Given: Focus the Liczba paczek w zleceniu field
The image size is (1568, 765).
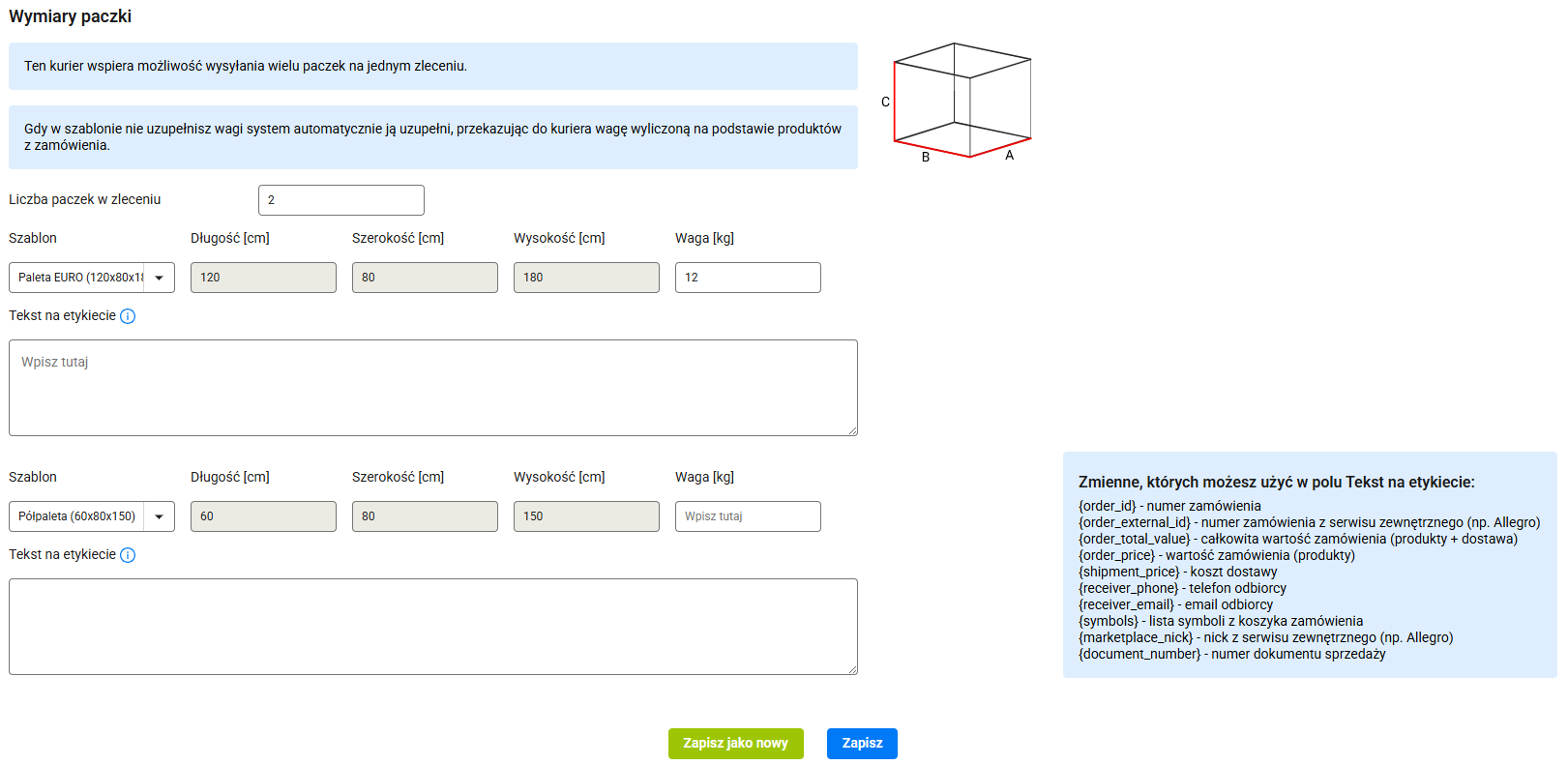Looking at the screenshot, I should click(341, 200).
